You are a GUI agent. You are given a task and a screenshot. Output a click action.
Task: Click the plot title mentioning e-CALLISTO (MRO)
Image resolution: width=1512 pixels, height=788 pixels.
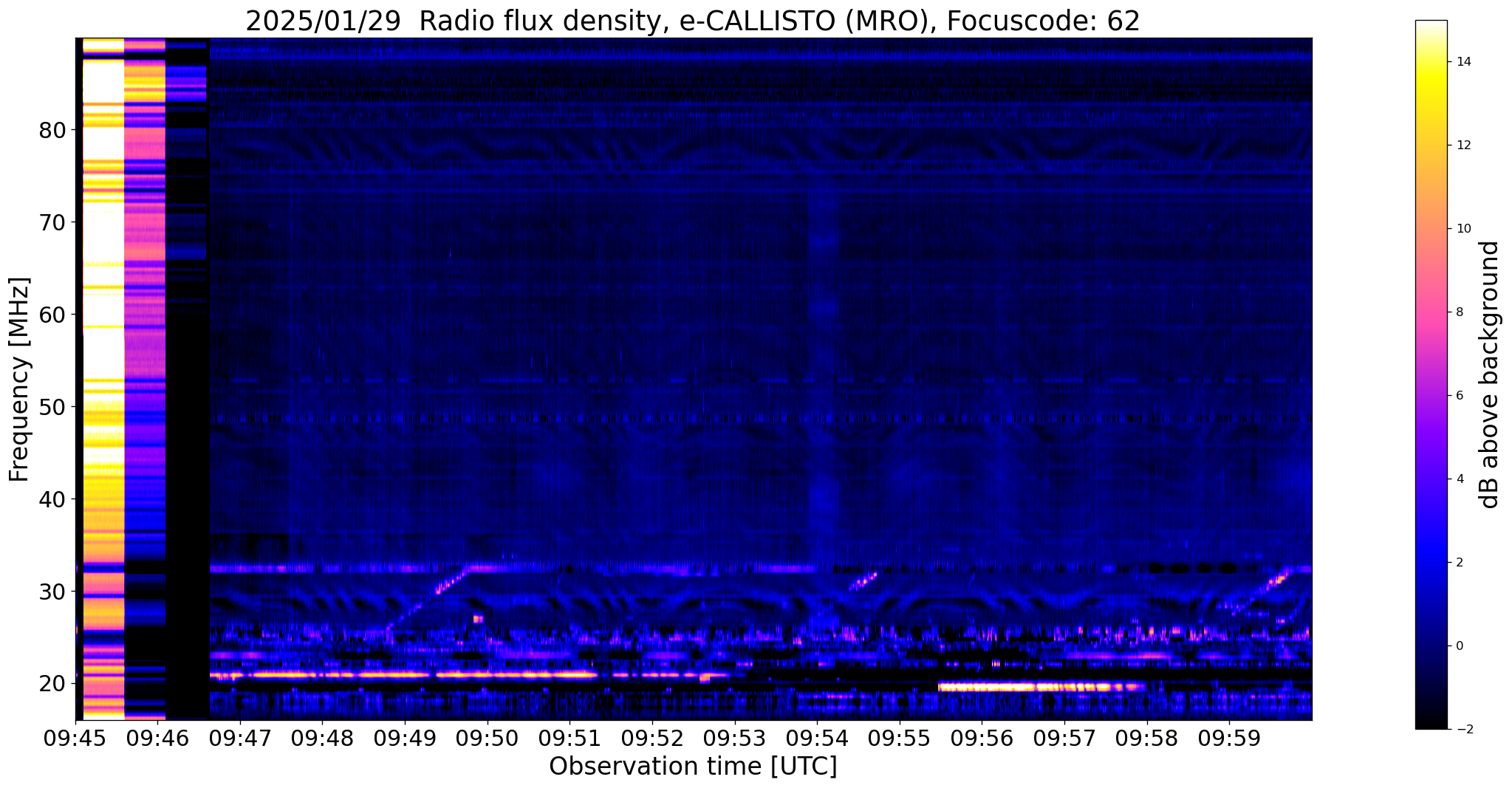click(693, 21)
